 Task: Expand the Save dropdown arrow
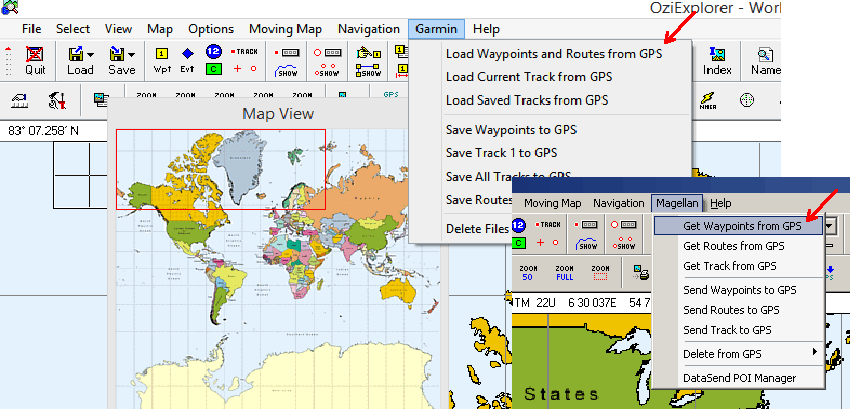click(x=131, y=54)
